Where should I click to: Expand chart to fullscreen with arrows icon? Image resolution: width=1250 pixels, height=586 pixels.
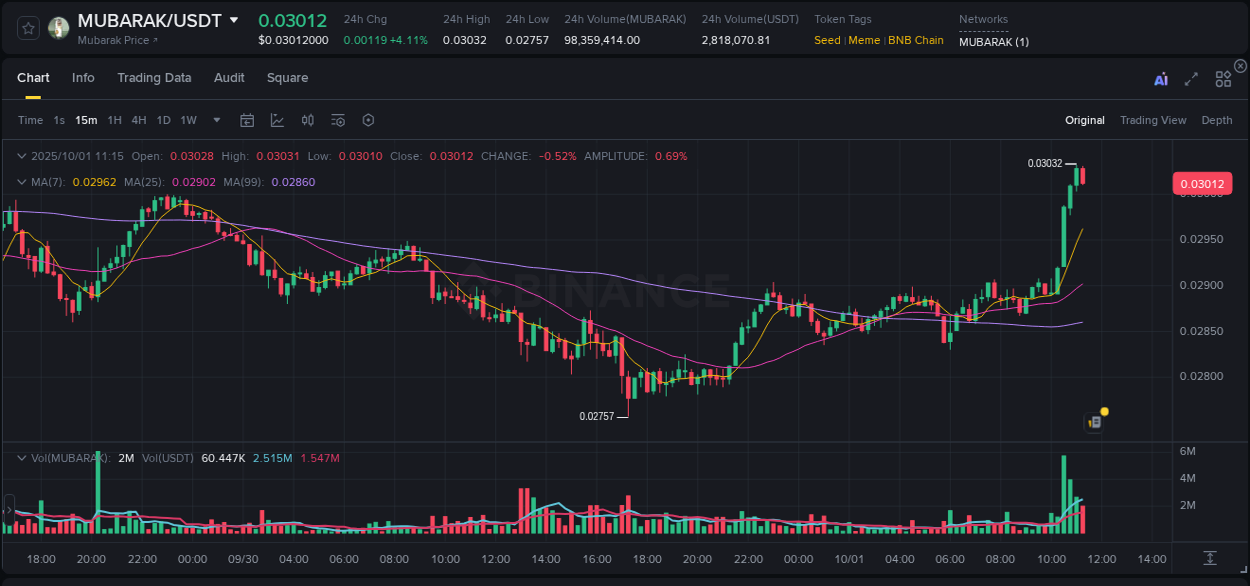point(1191,78)
